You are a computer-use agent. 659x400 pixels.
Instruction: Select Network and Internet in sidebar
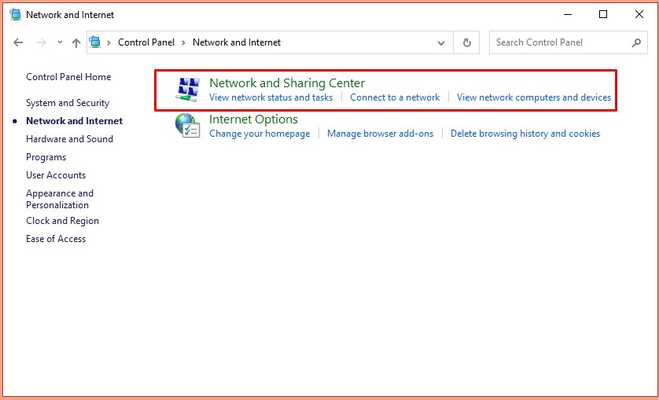click(x=74, y=121)
